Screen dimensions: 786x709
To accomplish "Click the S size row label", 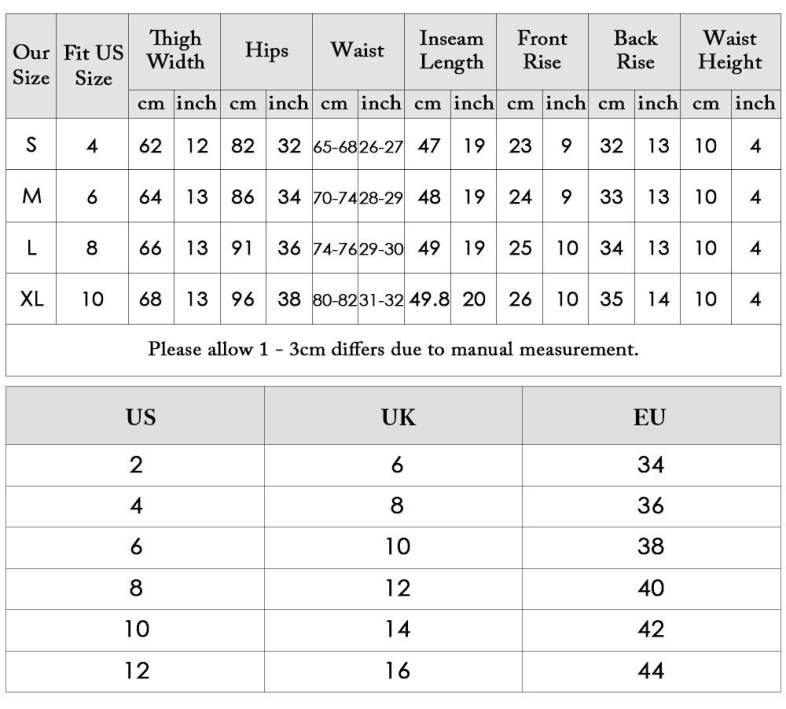I will tap(32, 145).
